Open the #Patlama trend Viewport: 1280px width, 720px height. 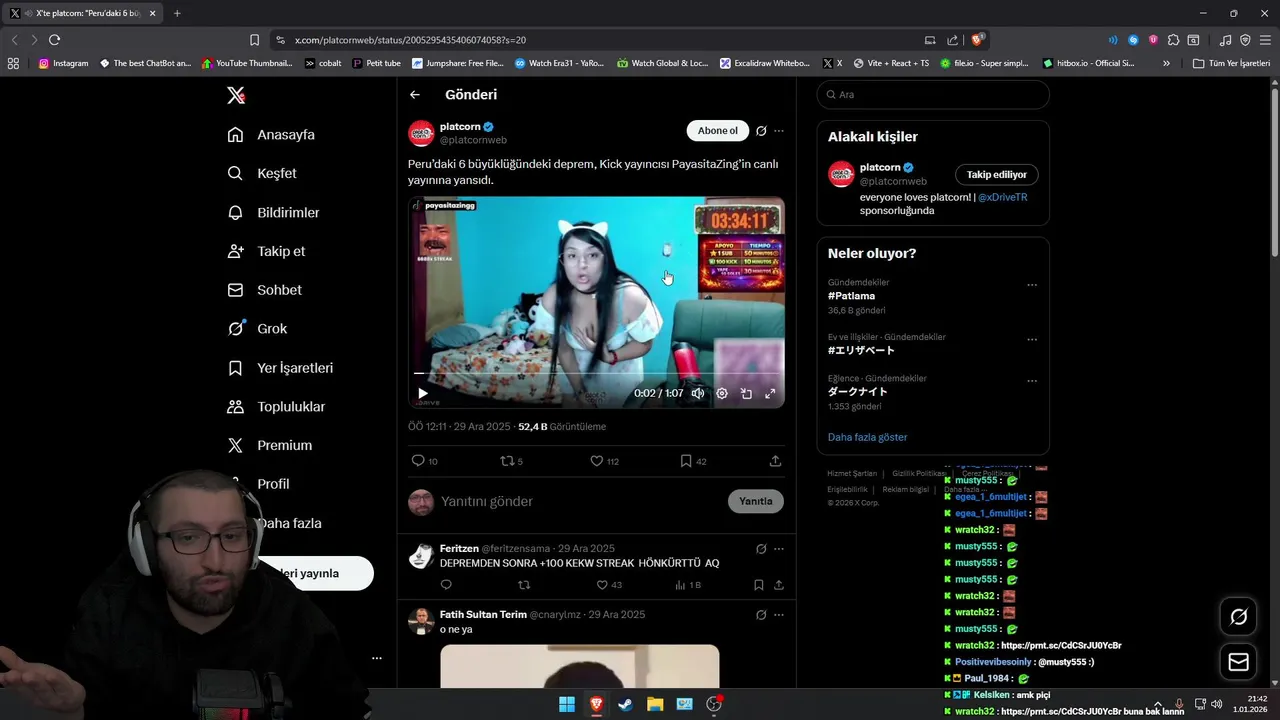851,296
